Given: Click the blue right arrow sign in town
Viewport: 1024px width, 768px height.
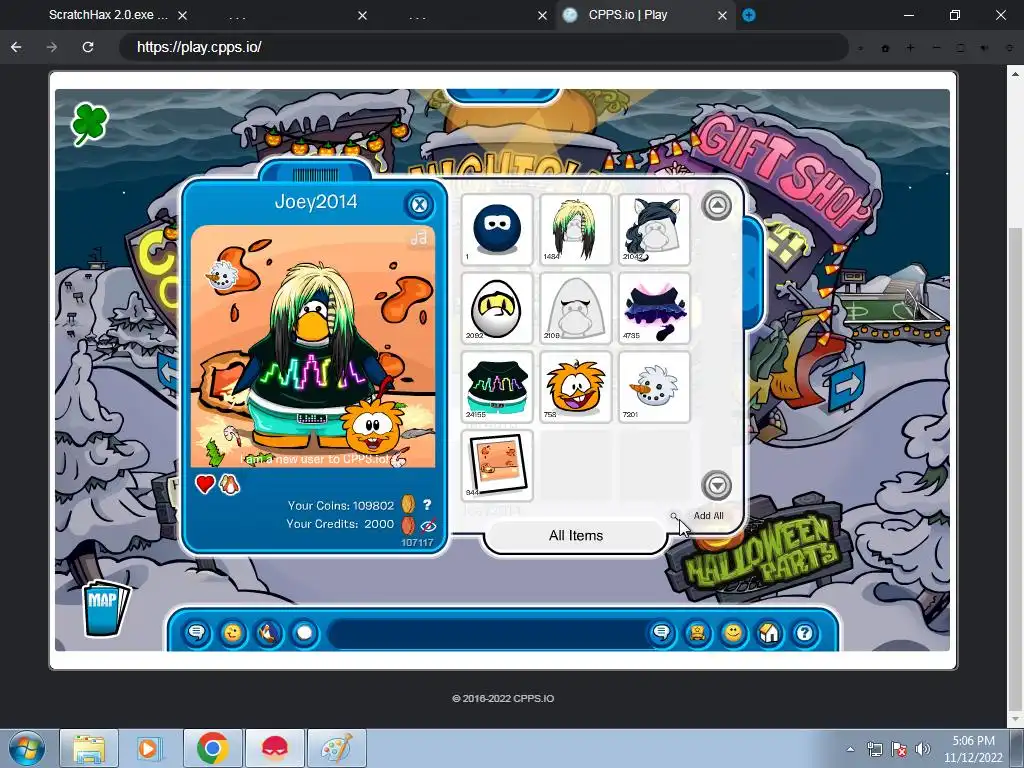Looking at the screenshot, I should pyautogui.click(x=847, y=387).
